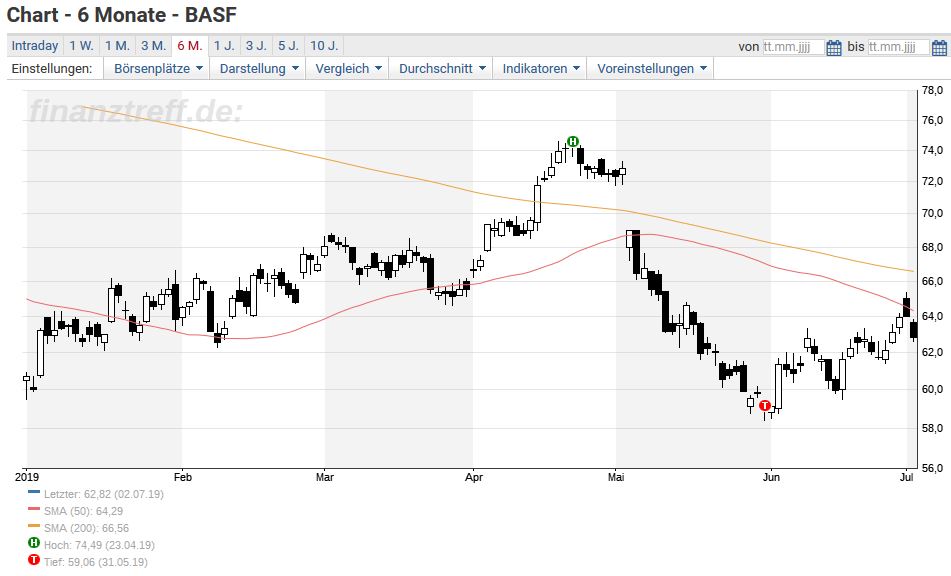Click 'SMA (50): 64,29' legend text
951x576 pixels.
coord(83,511)
